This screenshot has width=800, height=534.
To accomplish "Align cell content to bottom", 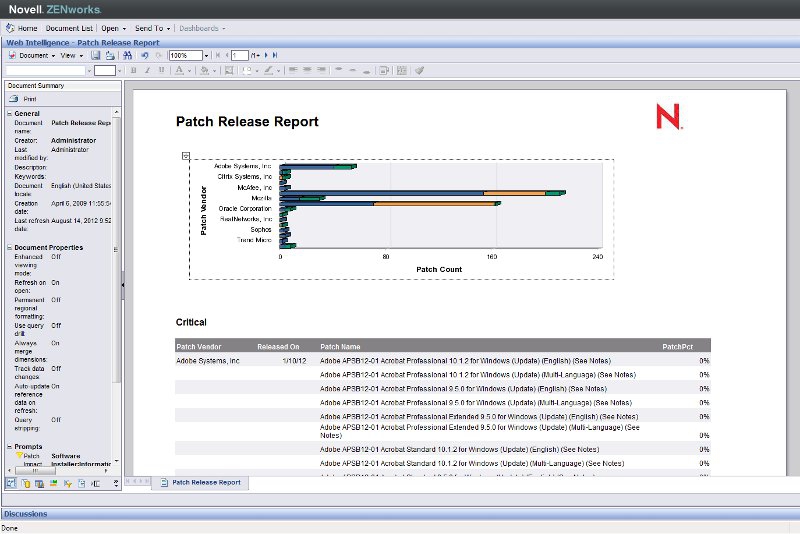I will pos(366,71).
